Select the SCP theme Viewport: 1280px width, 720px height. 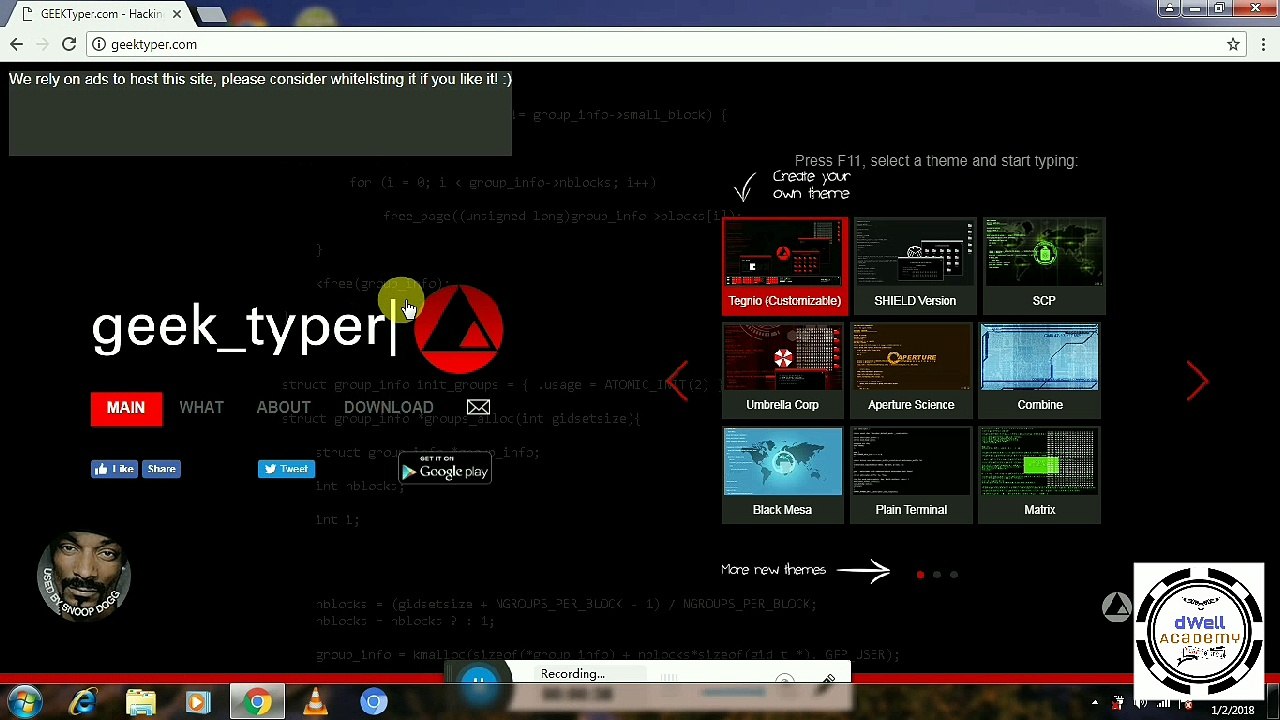point(1044,266)
